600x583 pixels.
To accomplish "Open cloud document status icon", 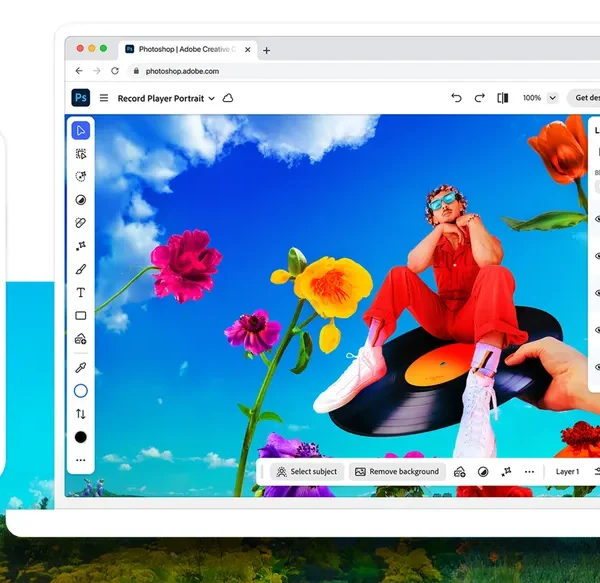I will (228, 98).
